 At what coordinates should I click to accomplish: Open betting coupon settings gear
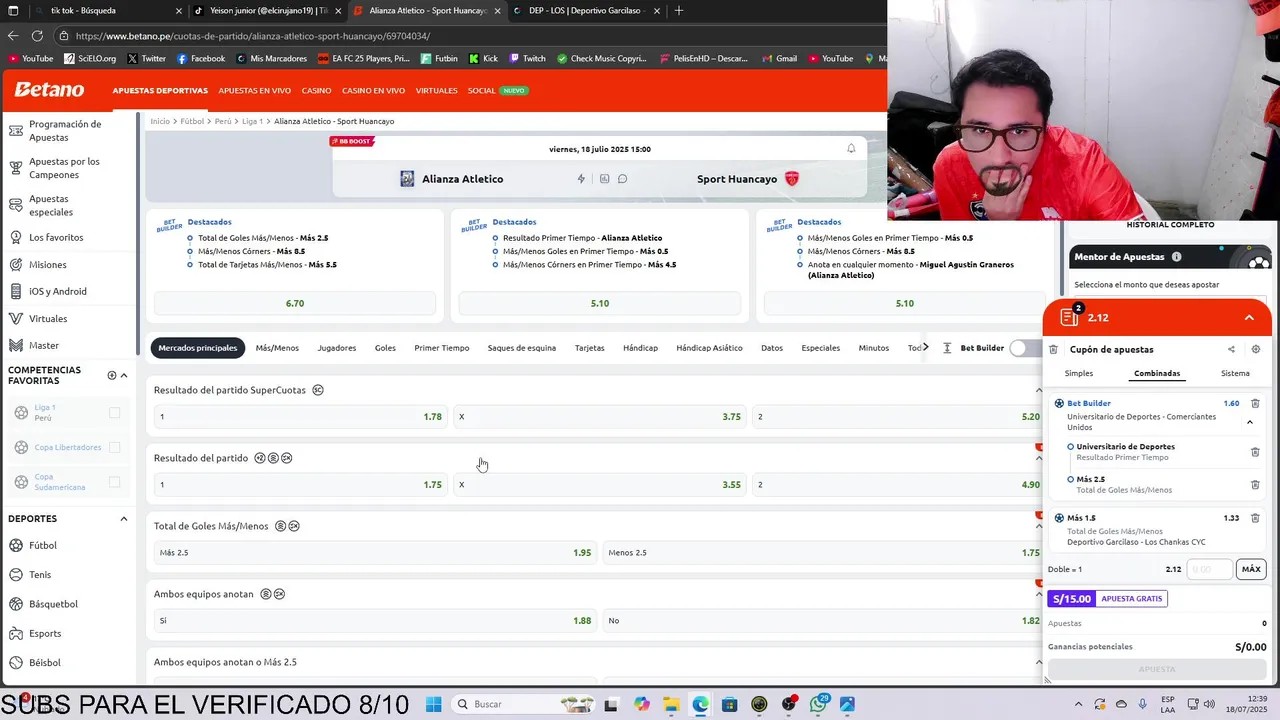(x=1256, y=349)
